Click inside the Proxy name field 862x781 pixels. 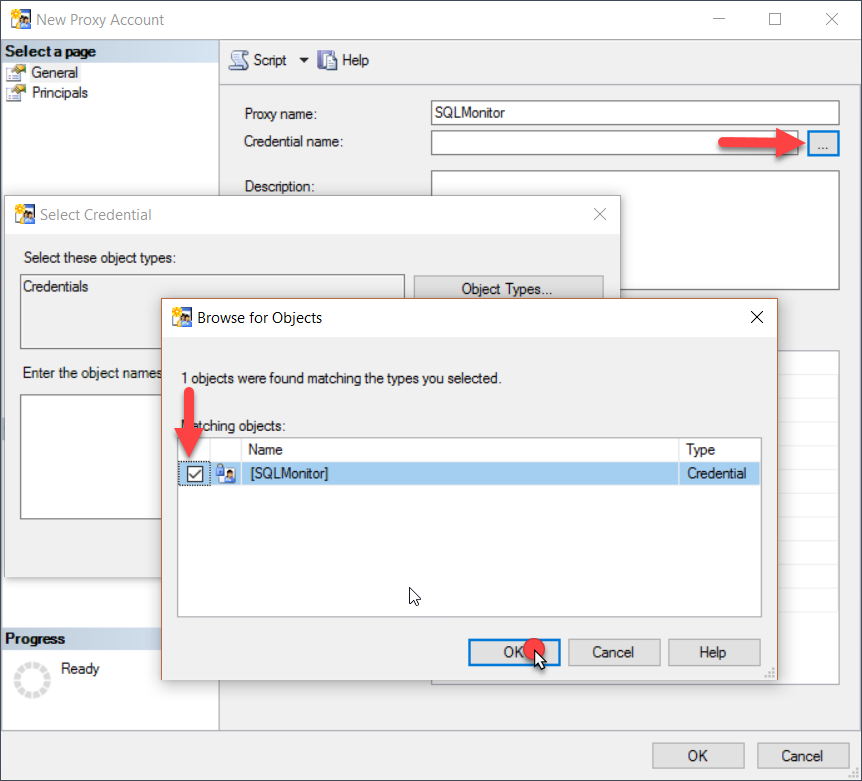pyautogui.click(x=635, y=112)
